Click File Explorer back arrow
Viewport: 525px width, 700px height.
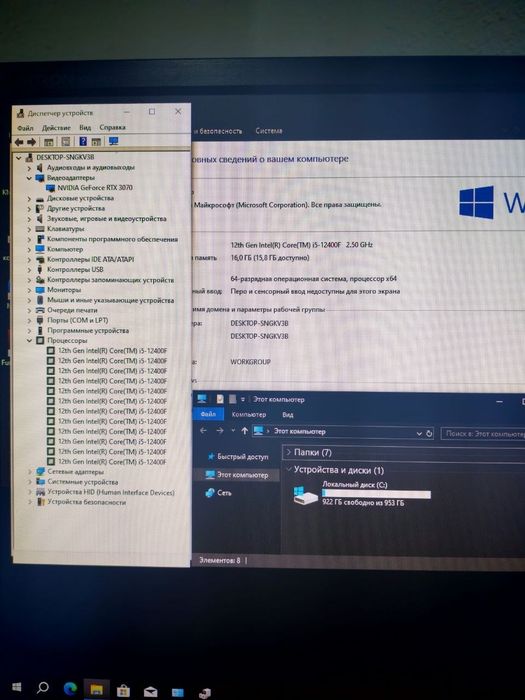click(x=204, y=431)
